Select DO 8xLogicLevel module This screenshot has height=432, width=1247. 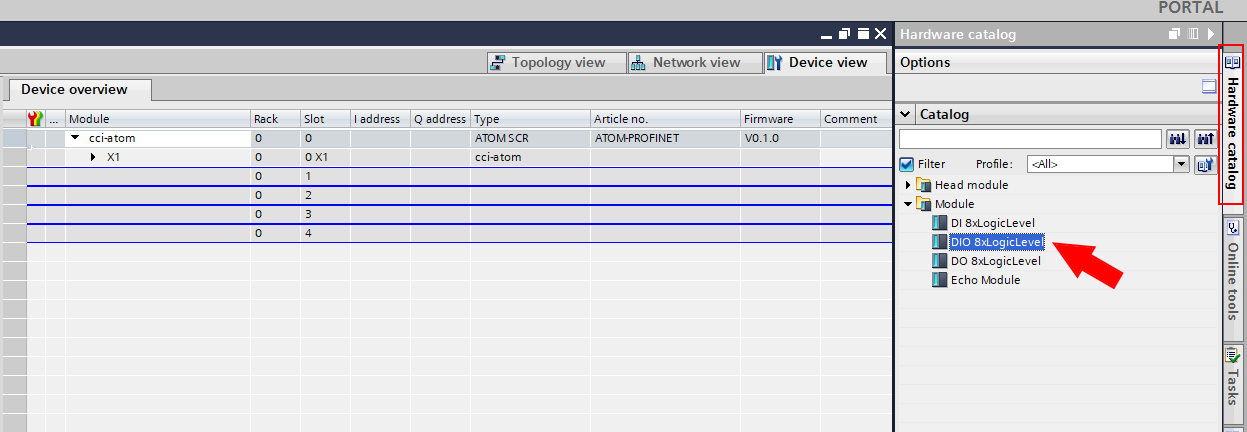995,261
